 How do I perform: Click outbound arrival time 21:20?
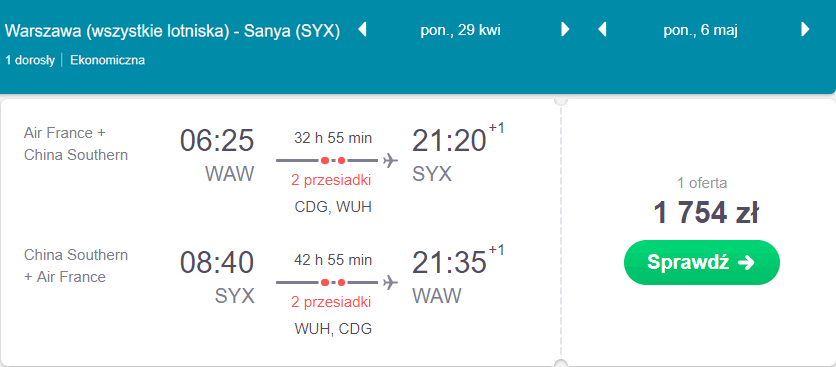coord(449,141)
